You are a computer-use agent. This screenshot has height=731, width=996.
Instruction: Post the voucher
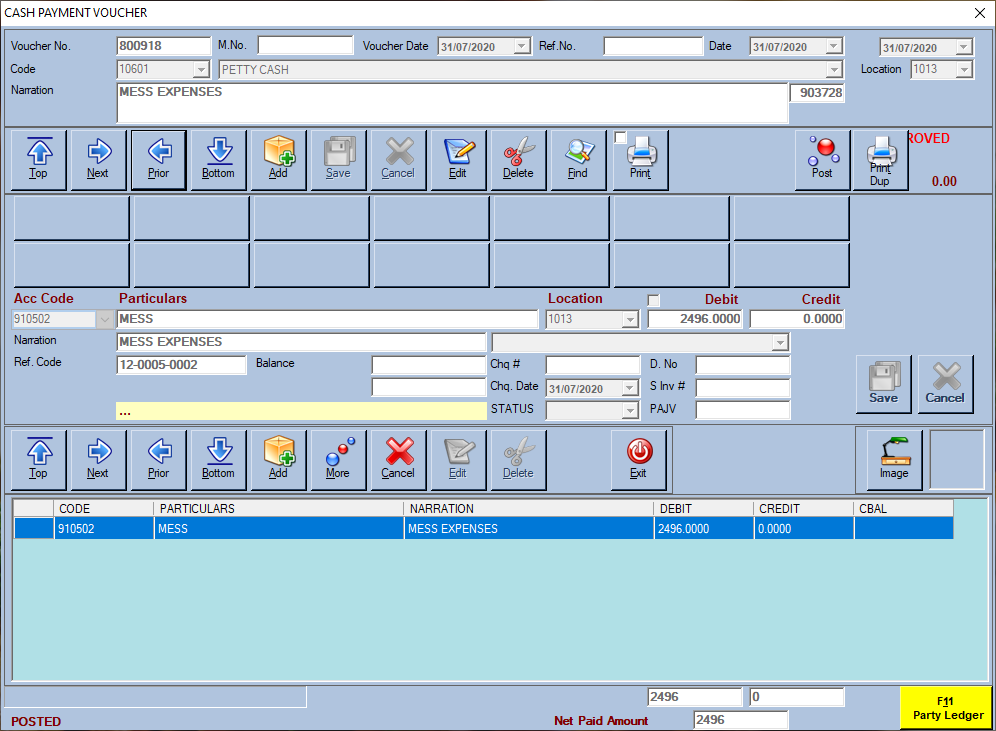823,160
